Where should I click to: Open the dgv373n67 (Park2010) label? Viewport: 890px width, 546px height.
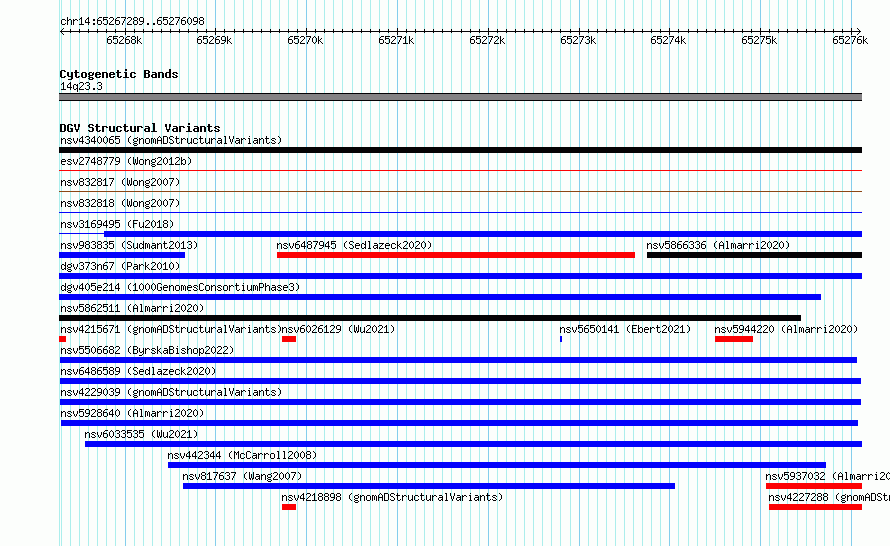click(120, 266)
